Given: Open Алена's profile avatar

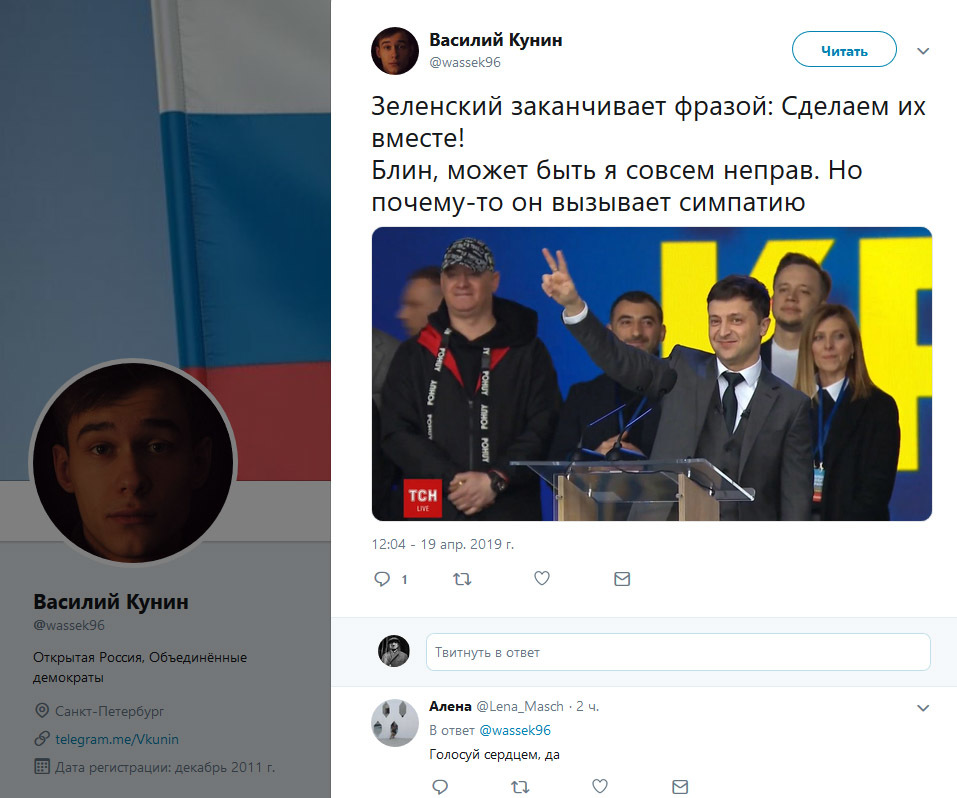Looking at the screenshot, I should (394, 722).
